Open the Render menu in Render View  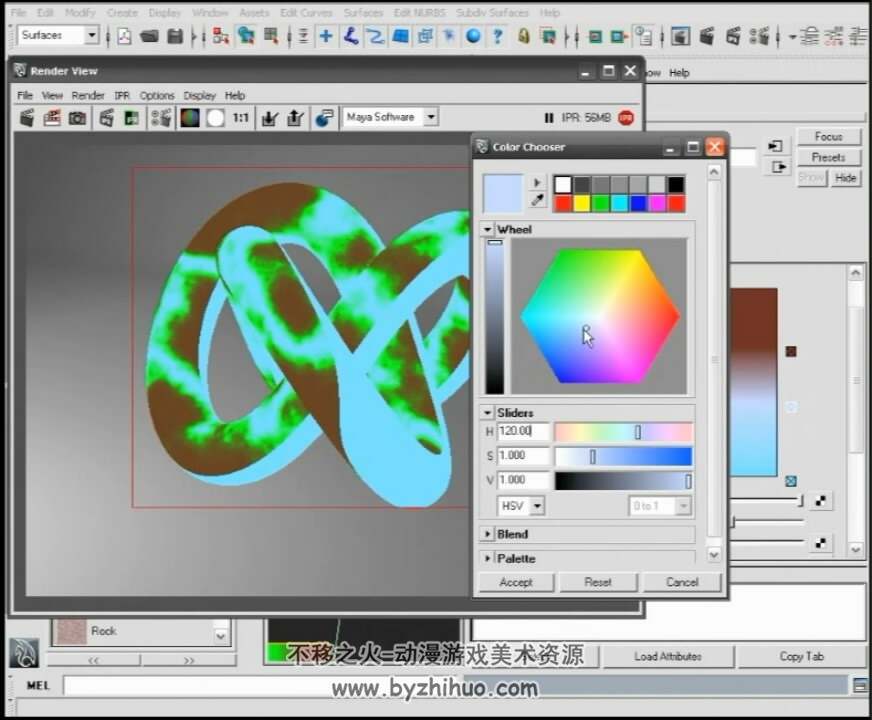click(x=88, y=96)
